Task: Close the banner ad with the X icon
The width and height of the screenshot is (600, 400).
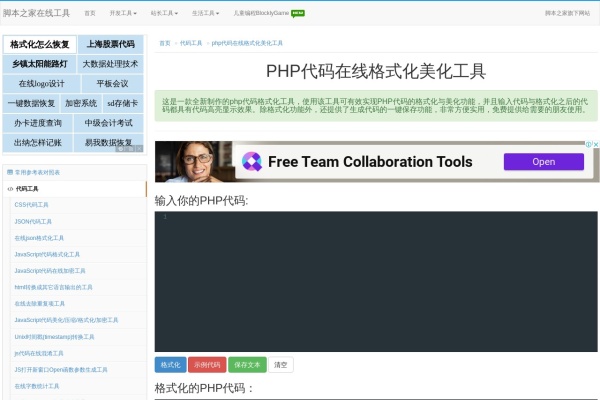Action: (x=595, y=145)
